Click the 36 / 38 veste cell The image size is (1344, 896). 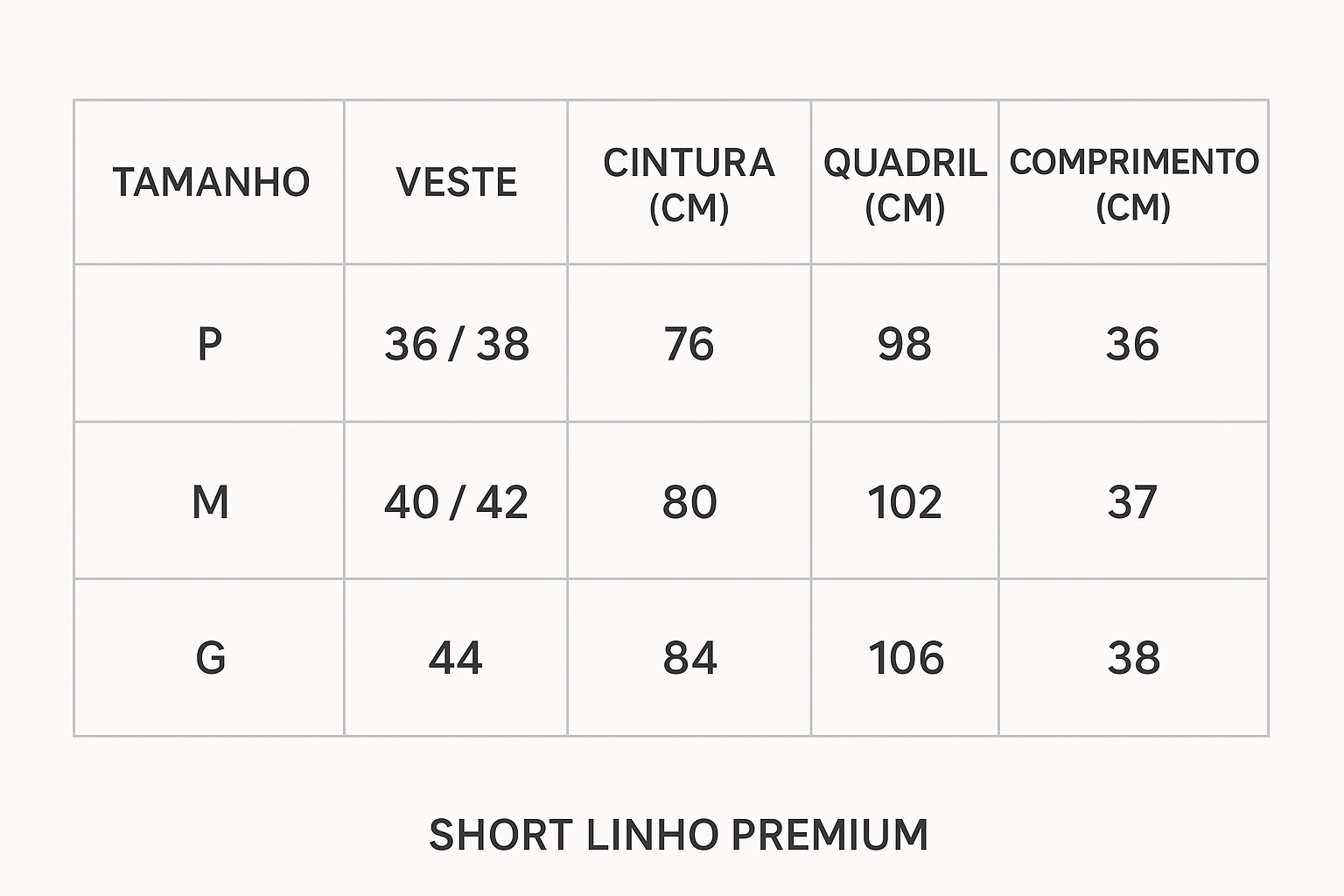tap(456, 344)
